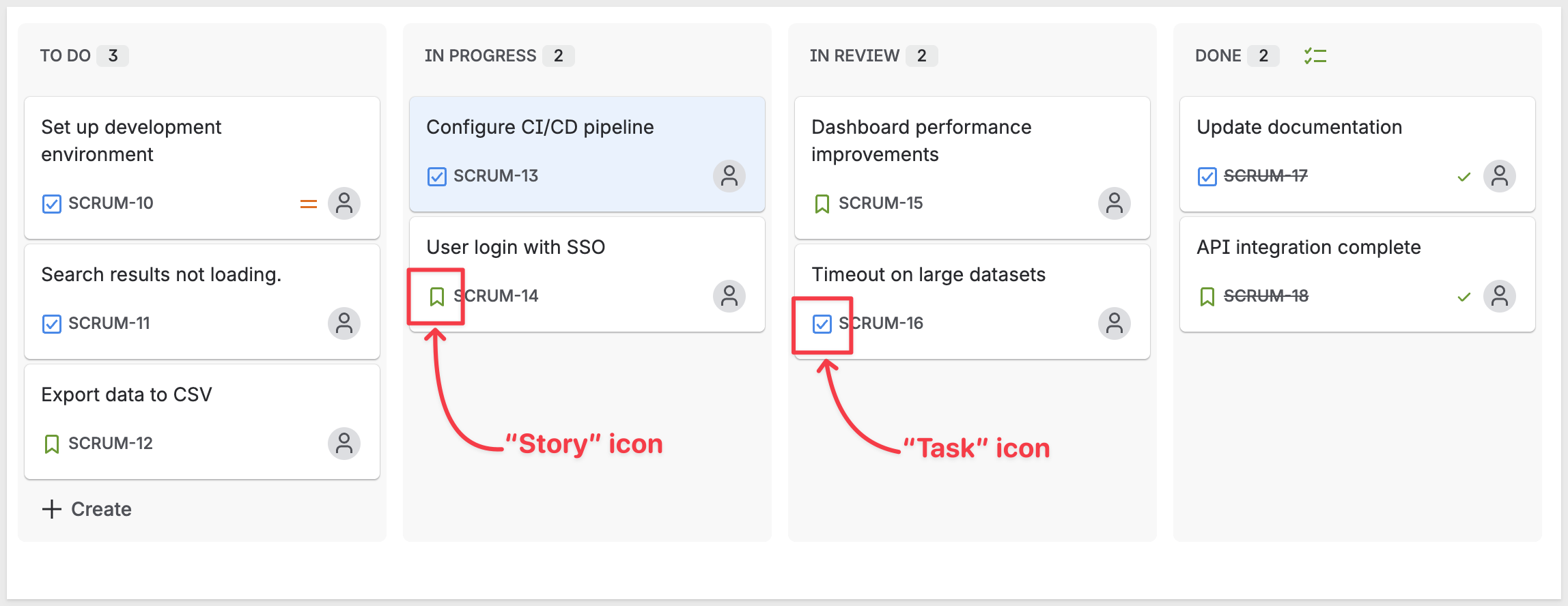Click the Story icon on SCRUM-14
The width and height of the screenshot is (1568, 606).
pos(437,296)
